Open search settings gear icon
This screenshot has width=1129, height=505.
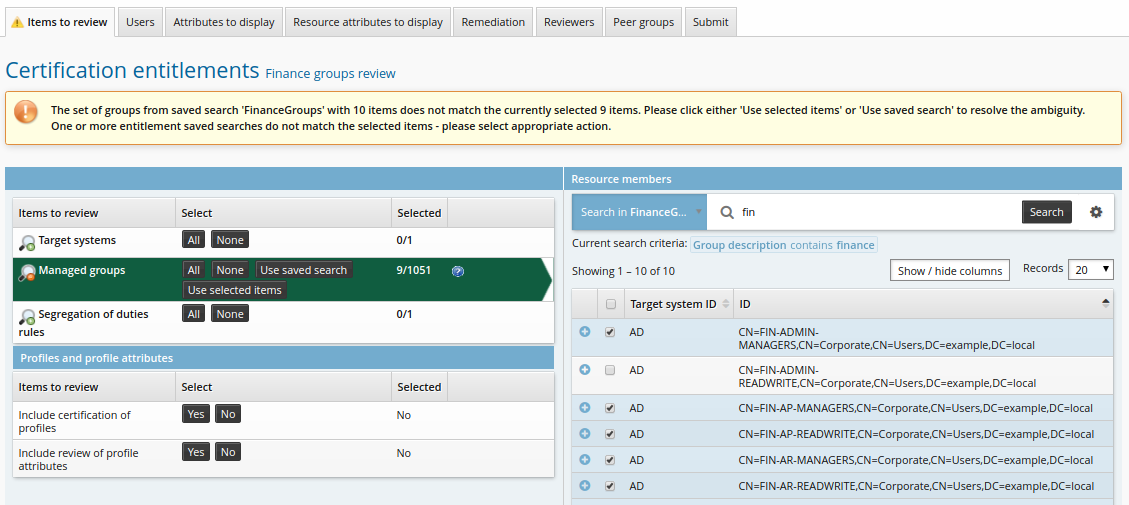pyautogui.click(x=1096, y=212)
